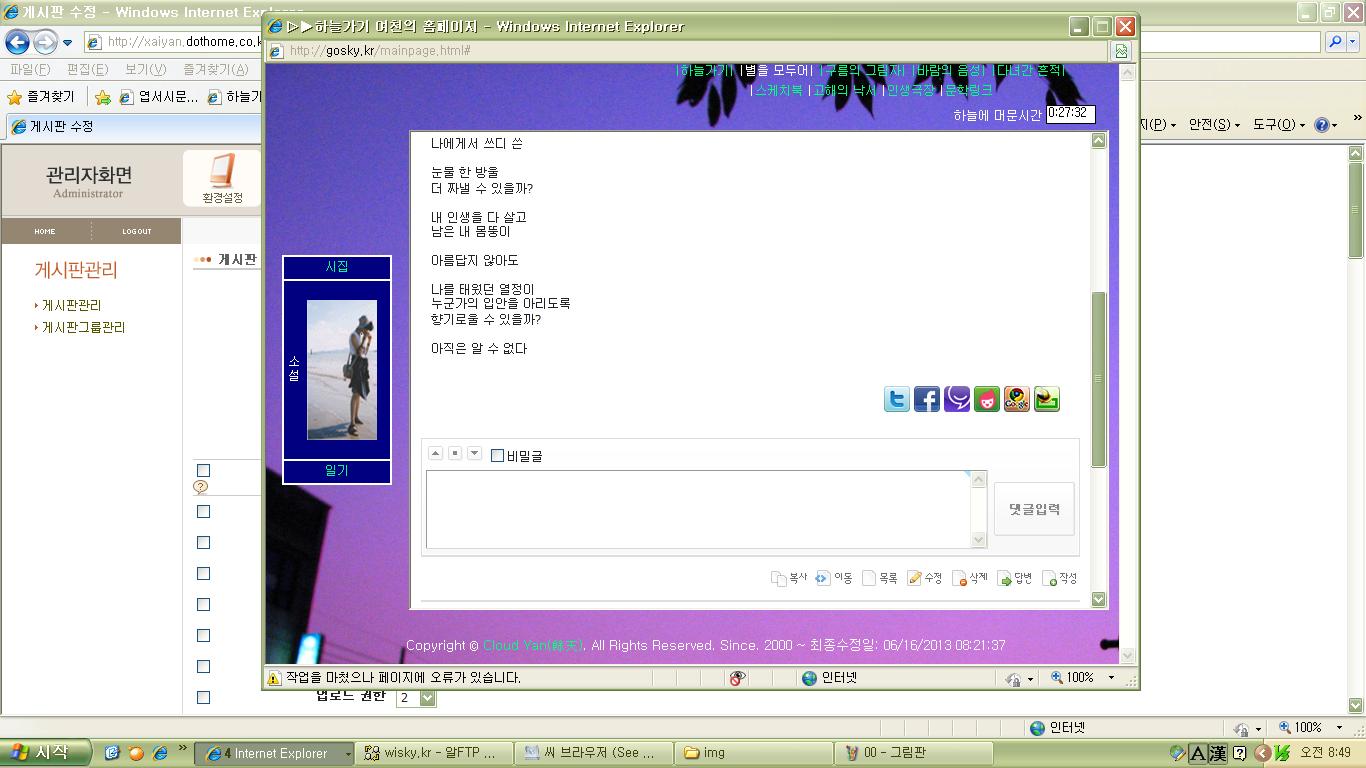Viewport: 1366px width, 768px height.
Task: Click the down-arrow comment box expand button
Action: [x=474, y=454]
